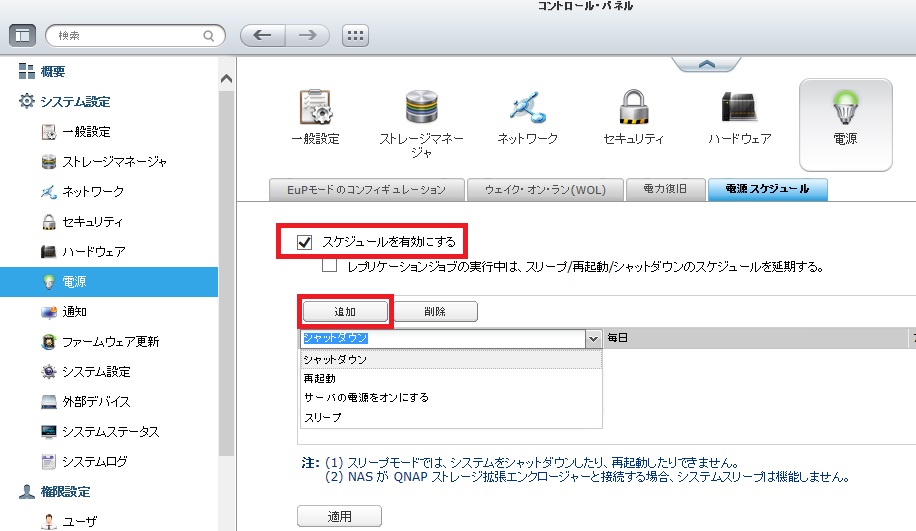
Task: Click the 適用 button
Action: [339, 516]
